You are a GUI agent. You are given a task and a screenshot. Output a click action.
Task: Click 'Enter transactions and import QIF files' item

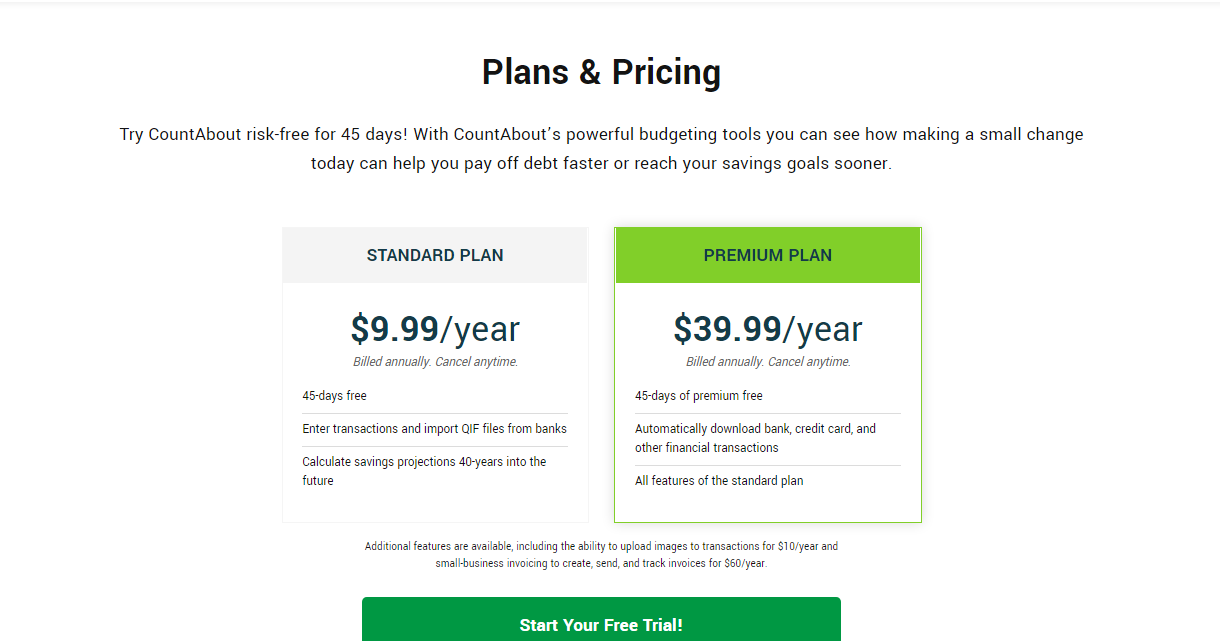435,429
